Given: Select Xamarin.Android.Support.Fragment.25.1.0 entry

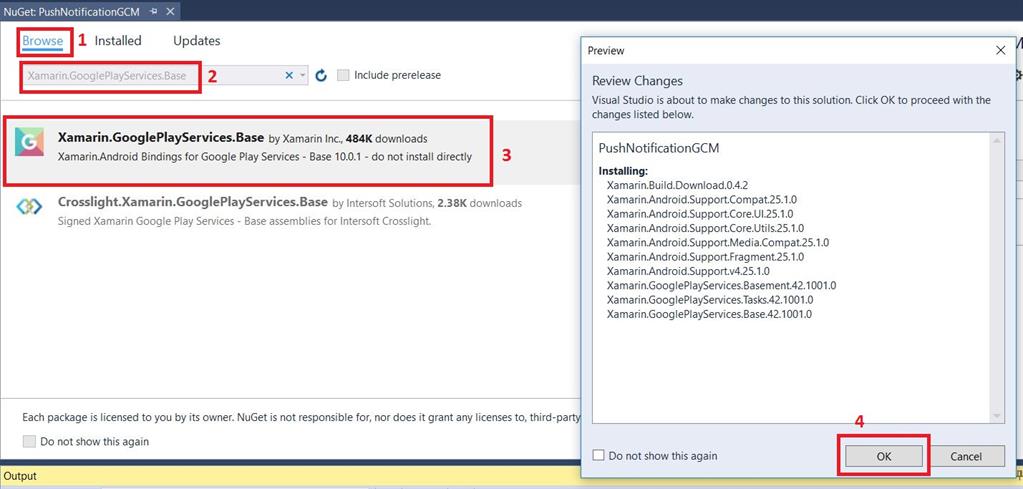Looking at the screenshot, I should (705, 256).
